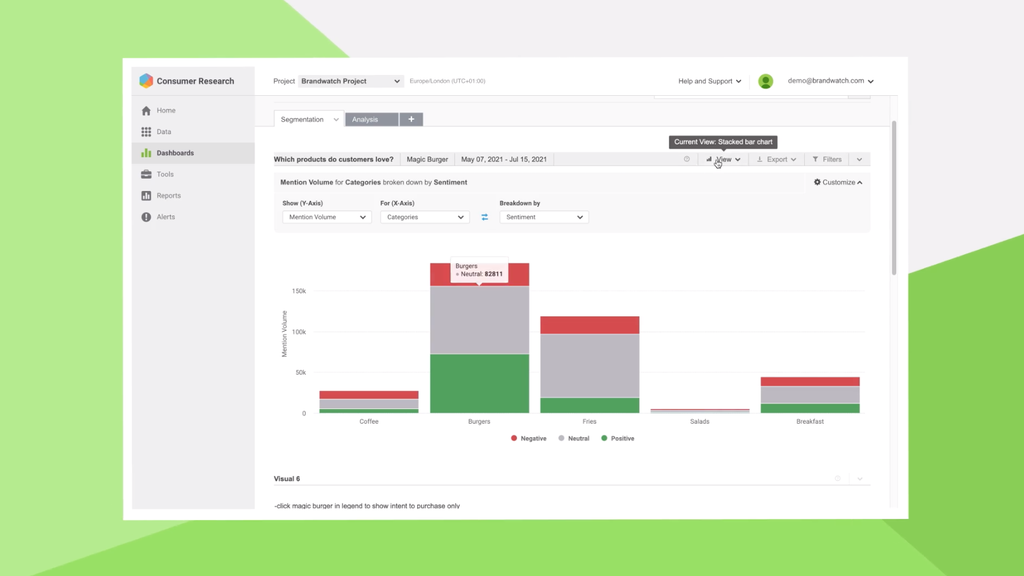This screenshot has width=1024, height=576.
Task: Add a new tab with plus button
Action: 411,119
